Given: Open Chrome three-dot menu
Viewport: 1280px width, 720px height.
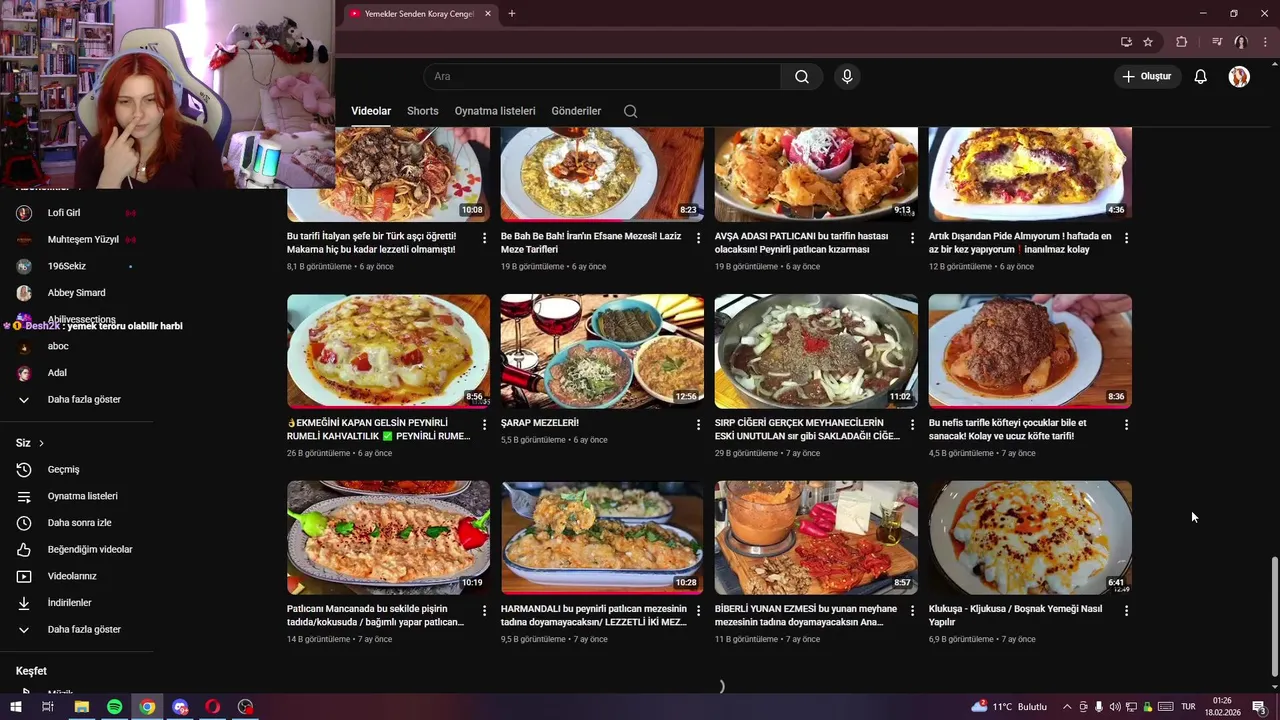Looking at the screenshot, I should (x=1265, y=42).
